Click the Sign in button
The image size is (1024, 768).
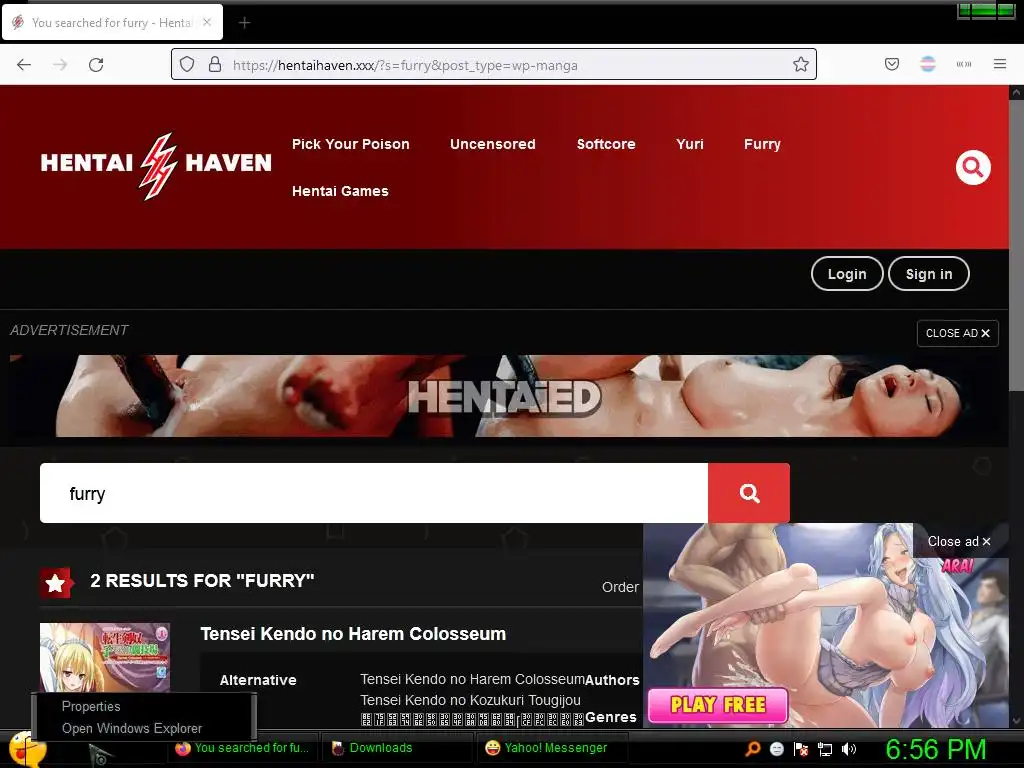point(929,274)
